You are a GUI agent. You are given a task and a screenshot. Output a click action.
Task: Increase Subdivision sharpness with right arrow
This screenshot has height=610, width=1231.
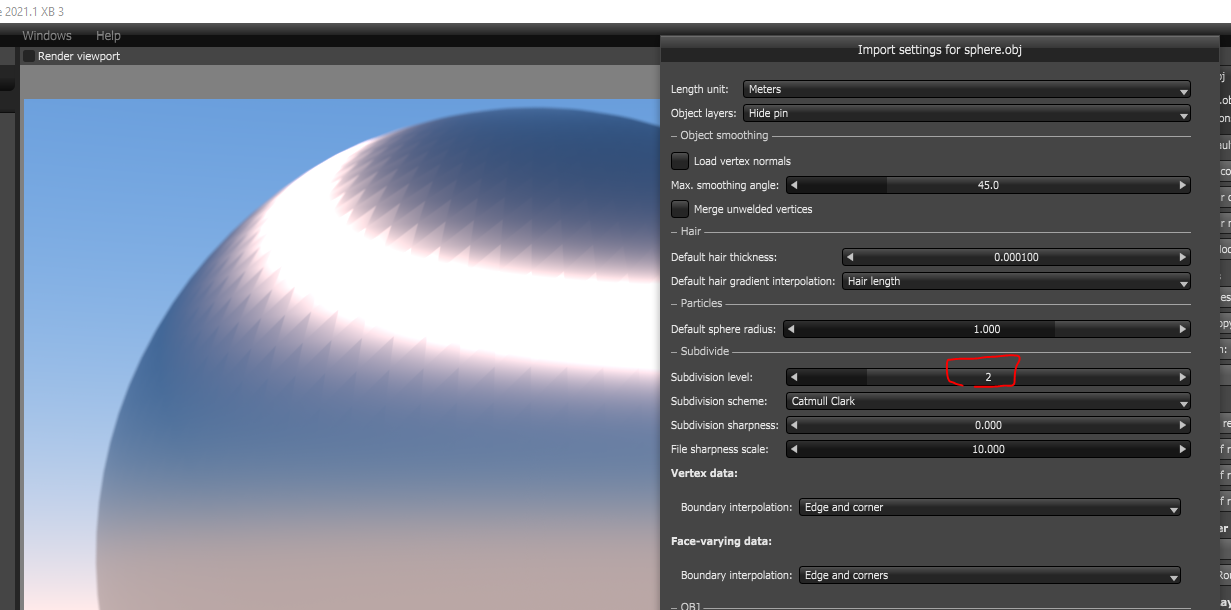1183,425
